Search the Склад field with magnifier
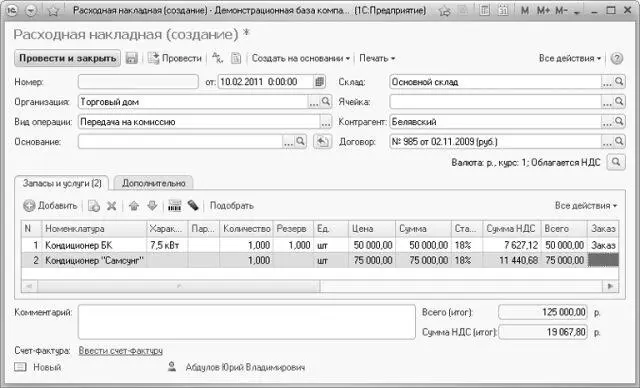 pos(619,82)
